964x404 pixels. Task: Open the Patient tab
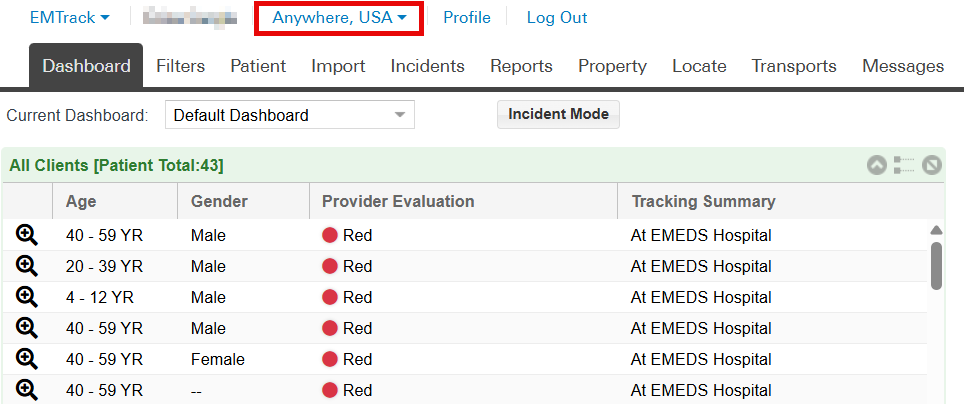coord(258,66)
